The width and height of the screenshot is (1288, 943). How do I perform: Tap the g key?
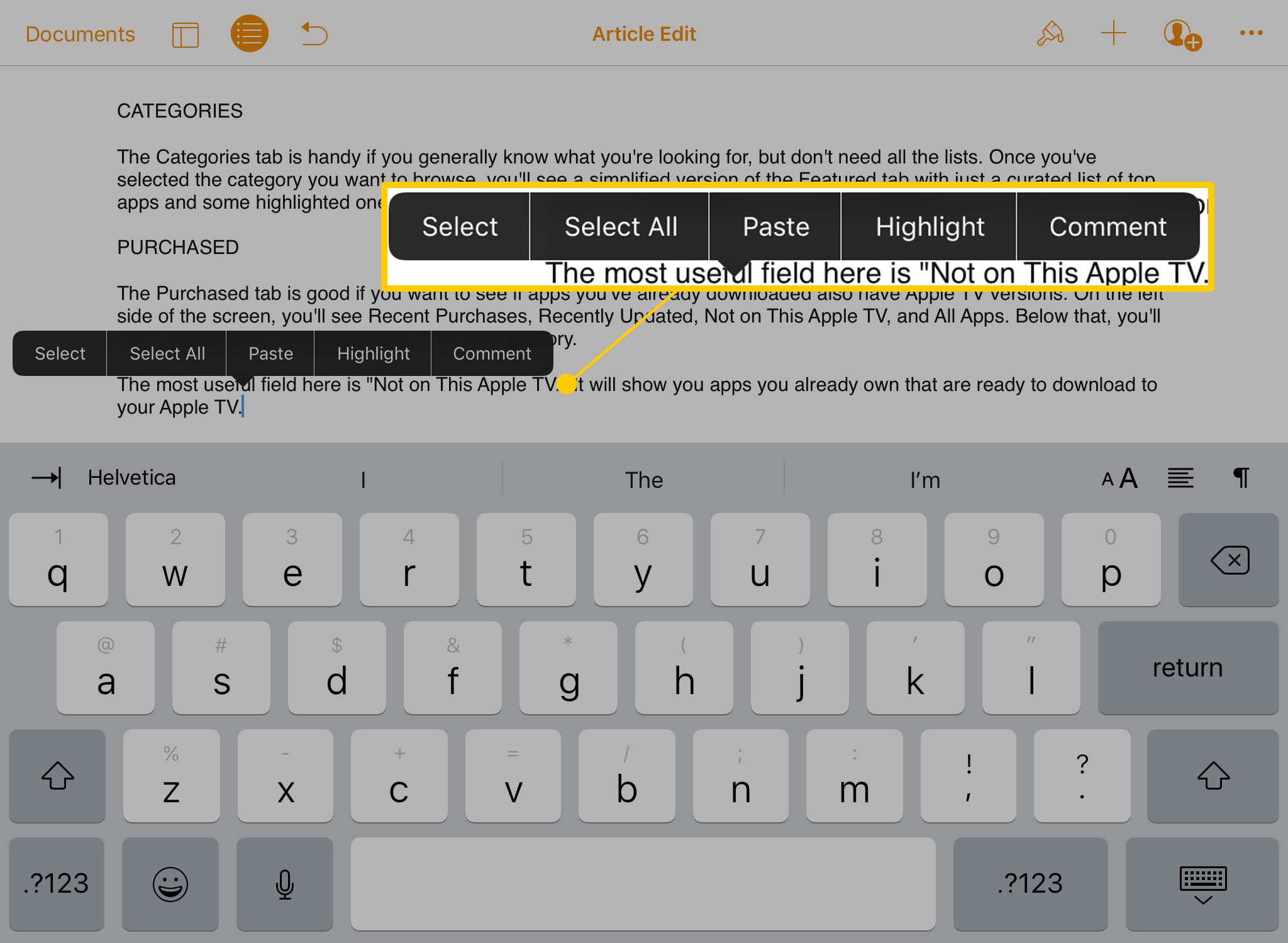(569, 668)
